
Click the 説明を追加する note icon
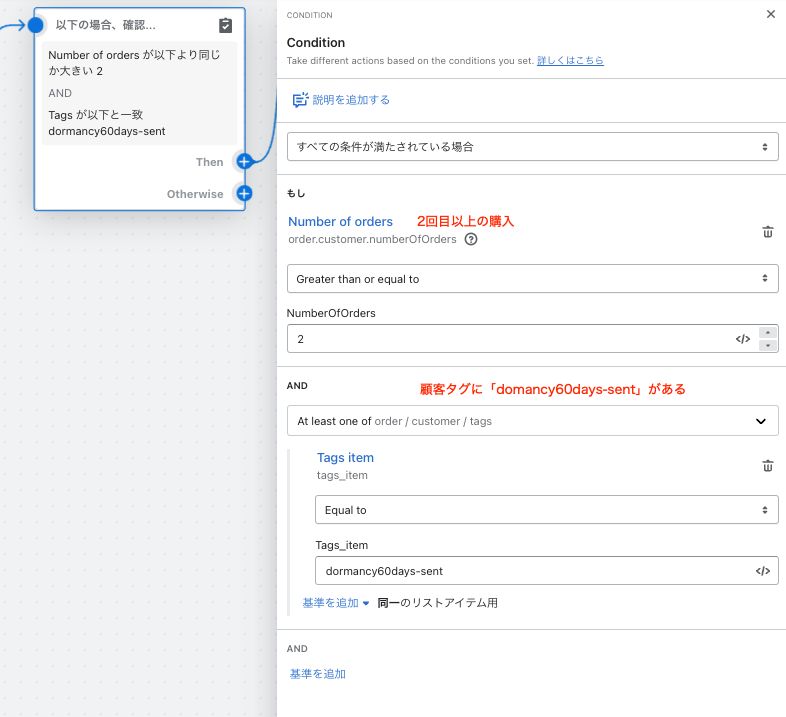(300, 100)
